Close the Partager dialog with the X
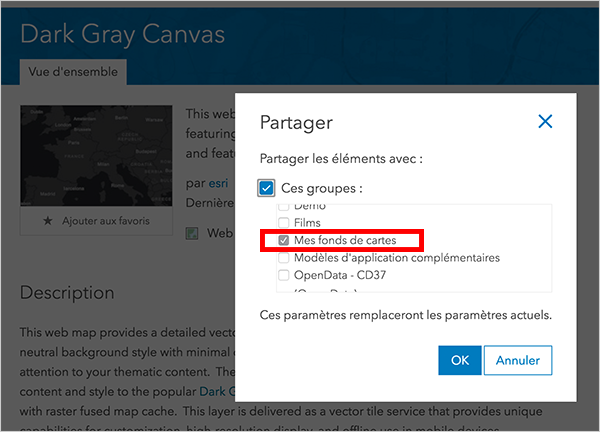The width and height of the screenshot is (600, 432). (x=545, y=122)
